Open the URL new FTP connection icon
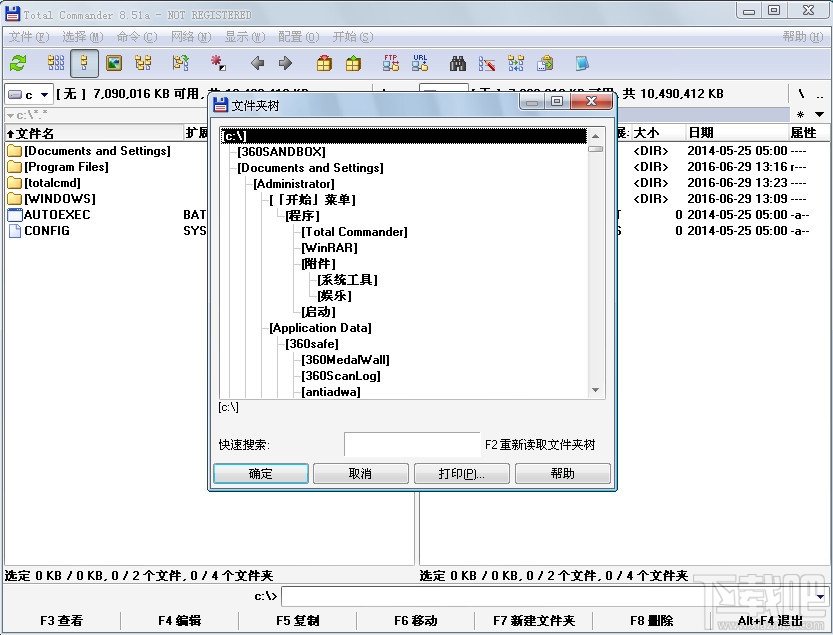 tap(420, 63)
